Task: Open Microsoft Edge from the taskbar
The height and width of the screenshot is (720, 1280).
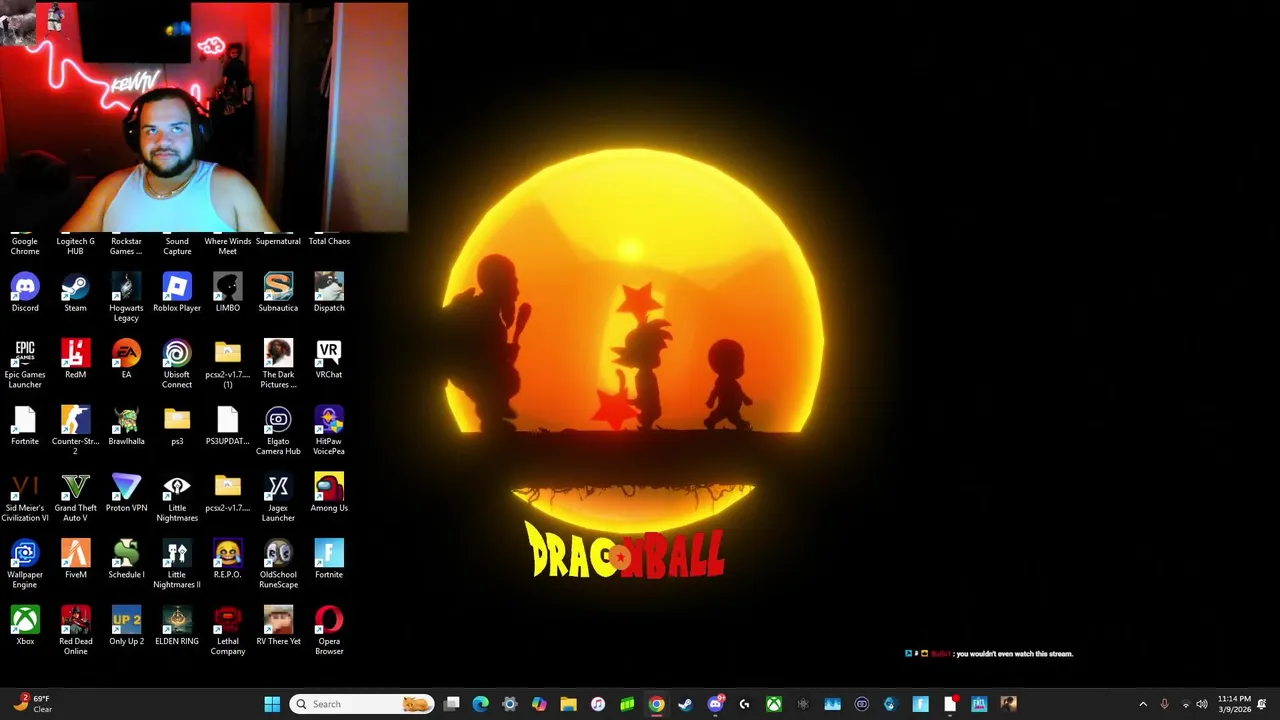Action: pyautogui.click(x=481, y=704)
